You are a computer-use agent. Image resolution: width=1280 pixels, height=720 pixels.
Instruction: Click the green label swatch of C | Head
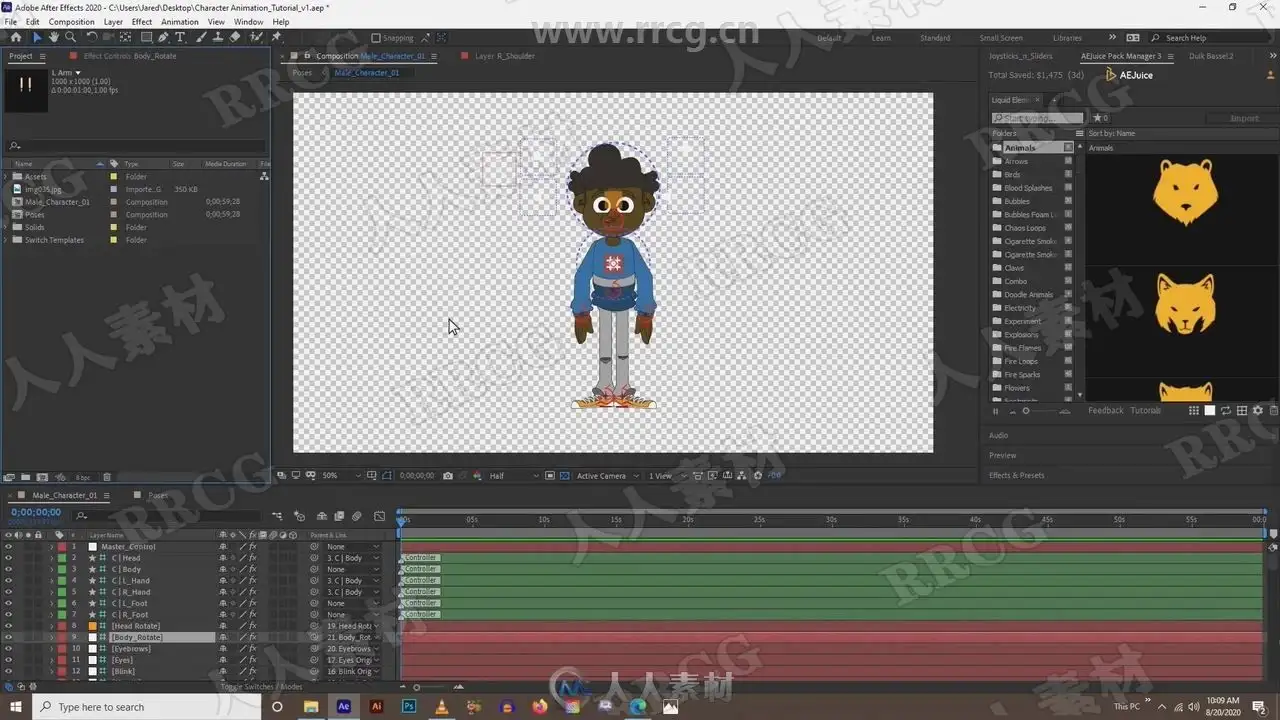[62, 558]
